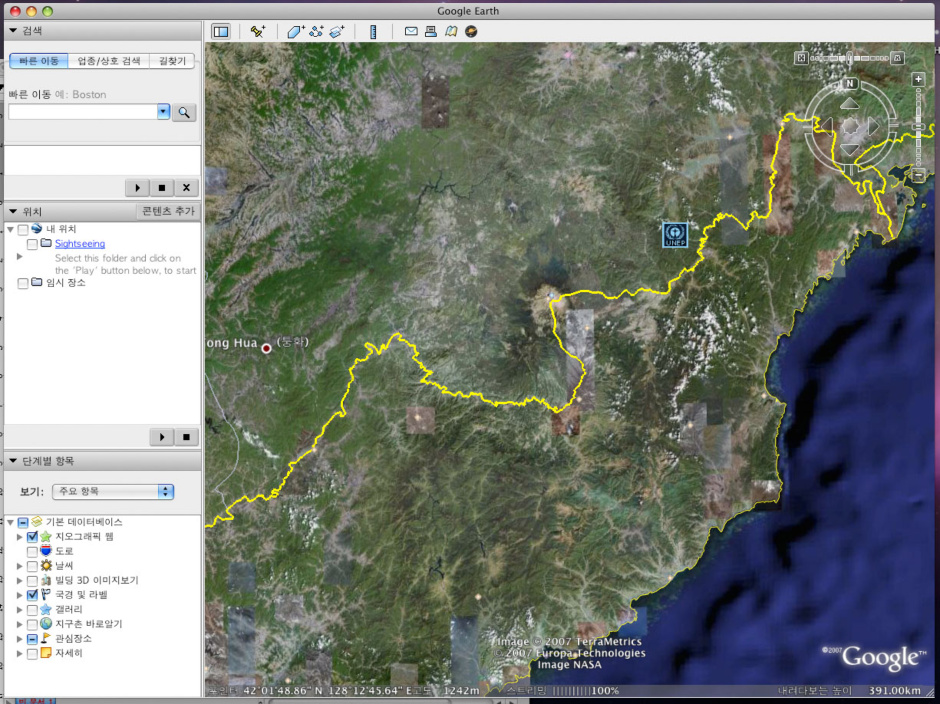The height and width of the screenshot is (704, 940).
Task: Open view in Google Maps icon
Action: (451, 31)
